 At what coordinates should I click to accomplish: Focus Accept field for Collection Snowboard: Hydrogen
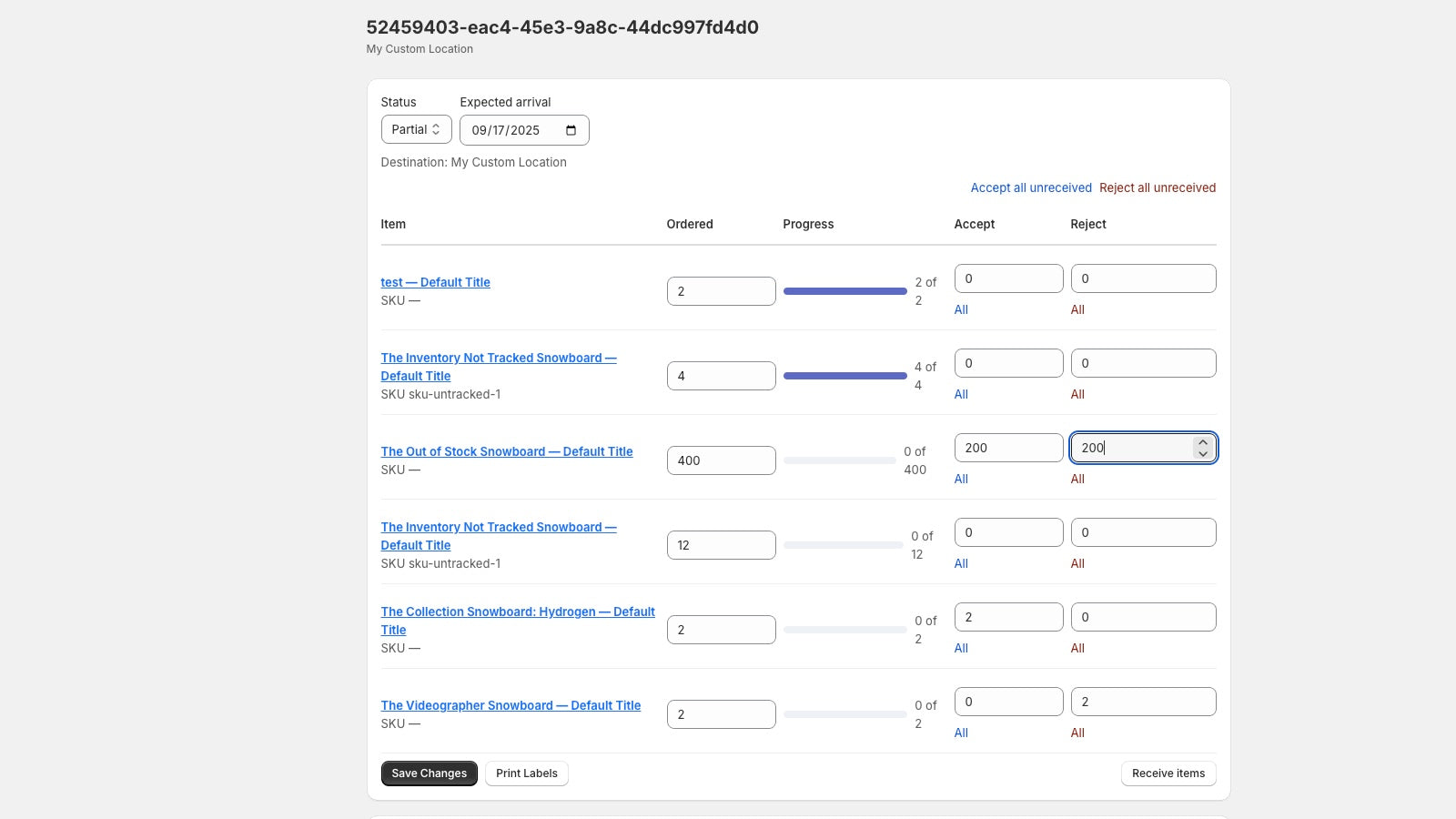(x=1008, y=617)
